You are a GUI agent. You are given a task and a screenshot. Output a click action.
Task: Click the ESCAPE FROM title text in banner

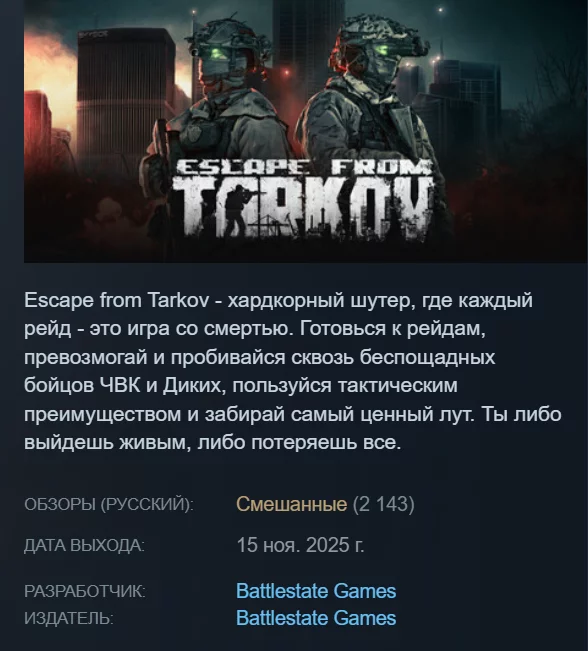click(x=302, y=167)
